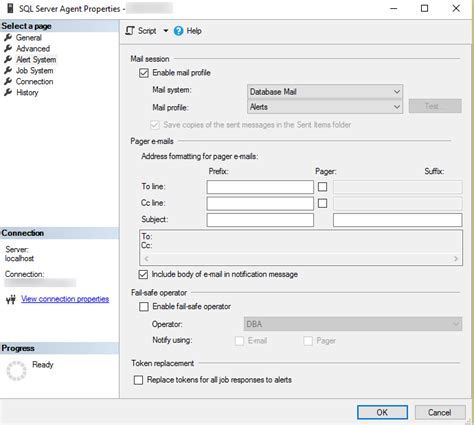
Task: Open the General page
Action: point(29,37)
